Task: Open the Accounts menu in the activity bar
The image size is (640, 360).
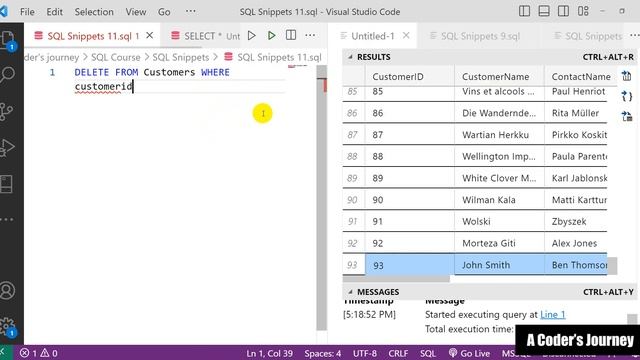Action: (7, 290)
